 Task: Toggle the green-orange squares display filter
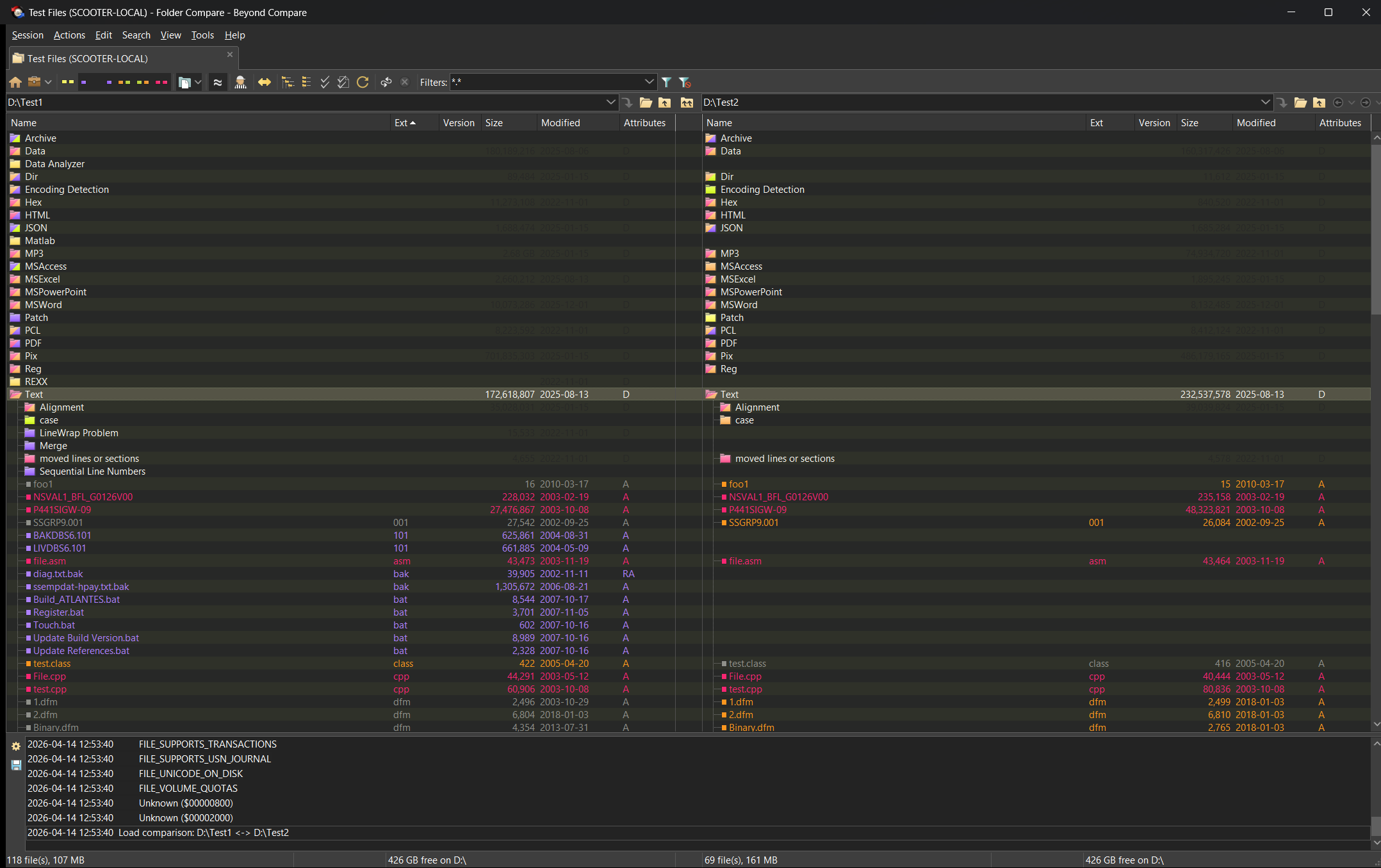(x=143, y=82)
